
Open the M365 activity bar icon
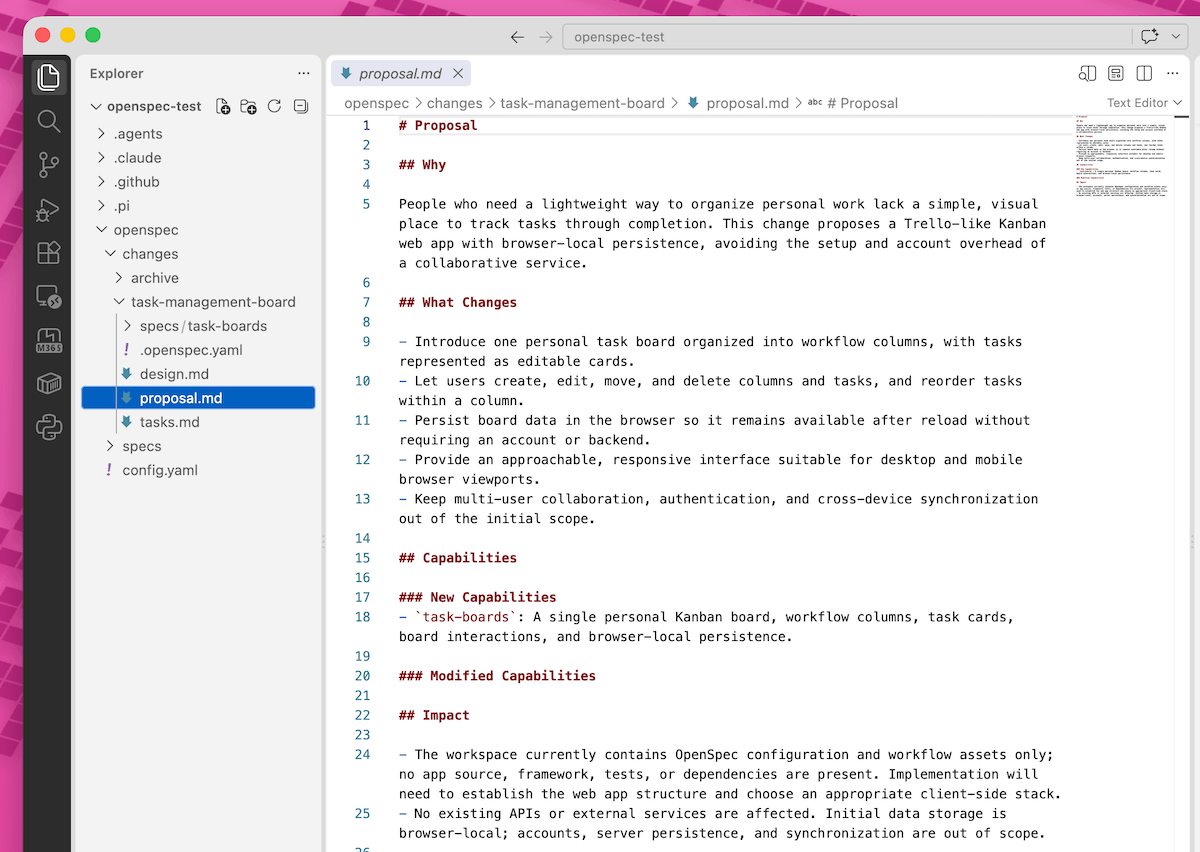point(49,340)
